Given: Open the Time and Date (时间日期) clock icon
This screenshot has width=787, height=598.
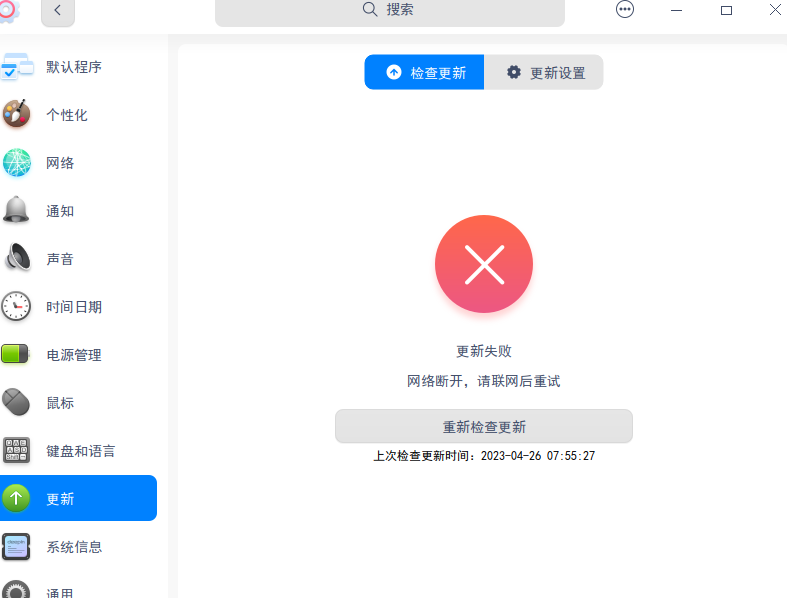Looking at the screenshot, I should coord(16,306).
